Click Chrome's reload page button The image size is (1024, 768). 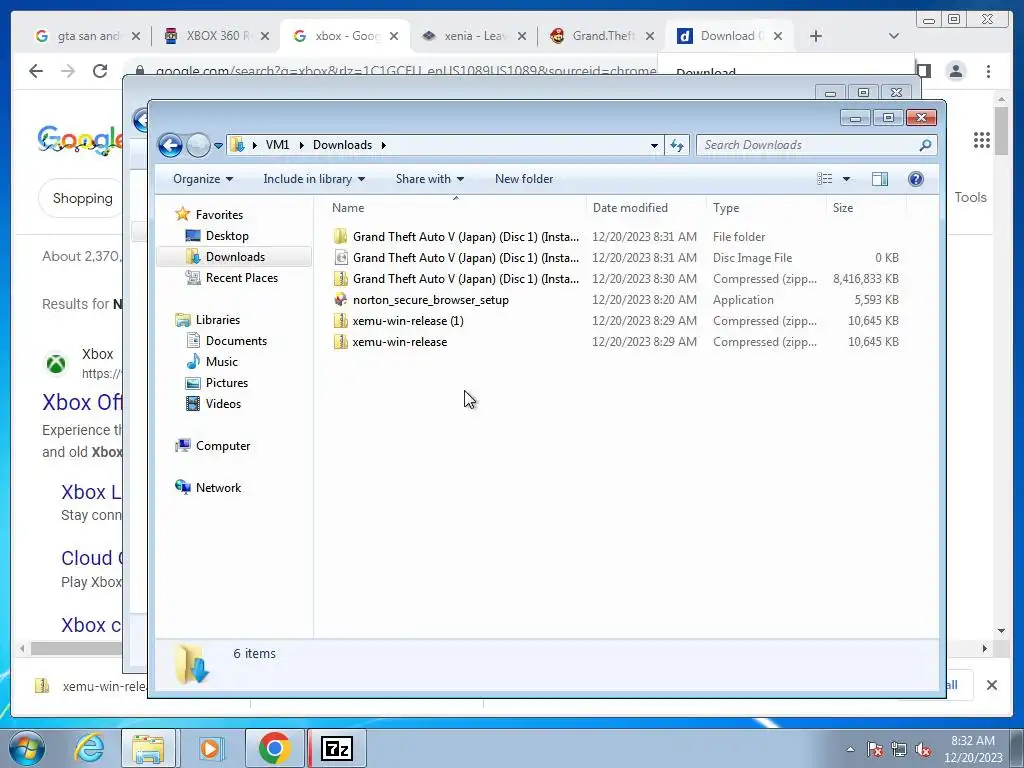tap(99, 71)
